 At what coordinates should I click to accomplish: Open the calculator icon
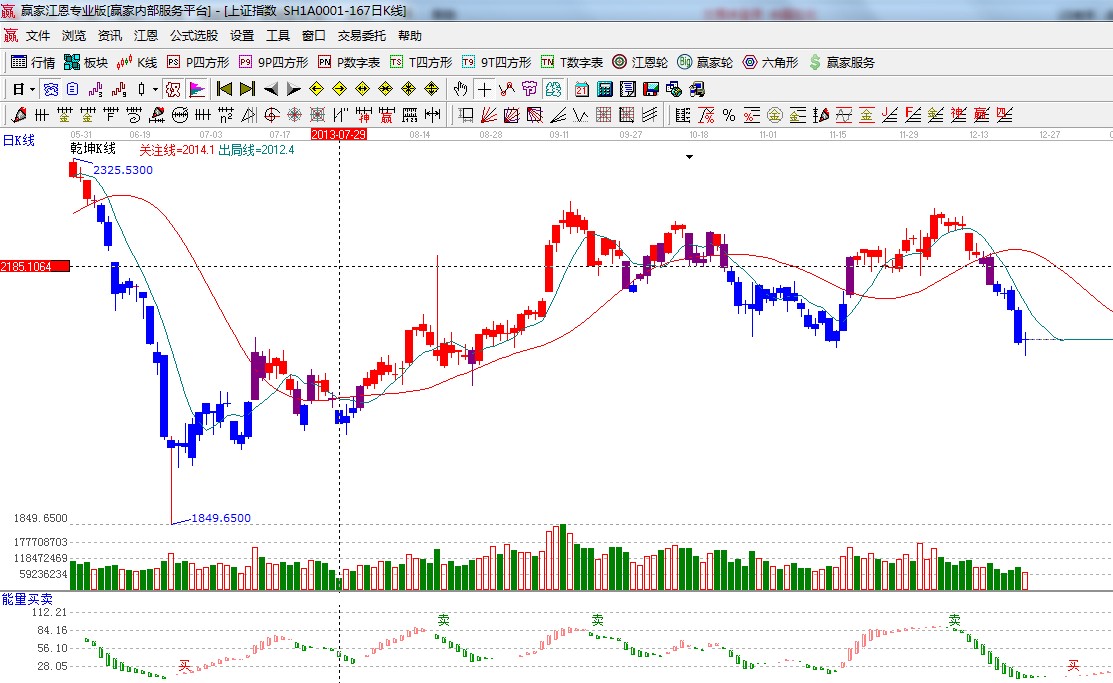click(604, 89)
